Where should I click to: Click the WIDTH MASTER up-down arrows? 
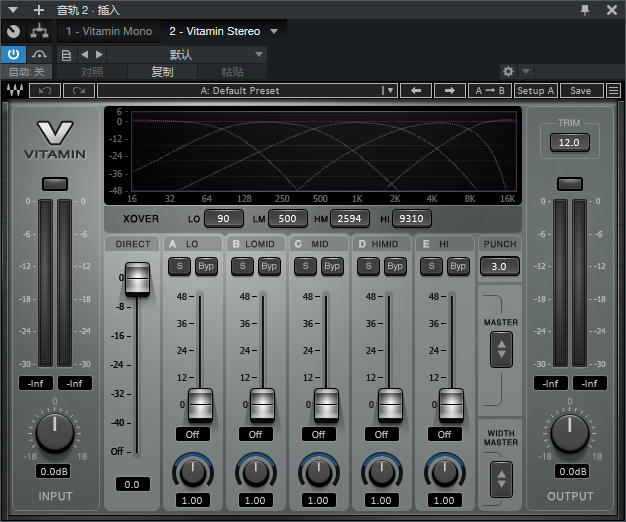pos(501,479)
